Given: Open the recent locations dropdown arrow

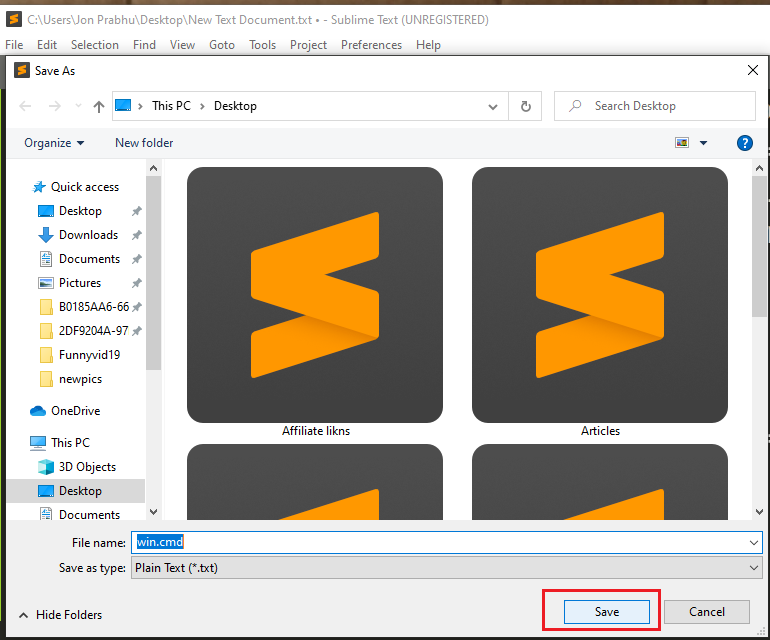Looking at the screenshot, I should pos(78,106).
